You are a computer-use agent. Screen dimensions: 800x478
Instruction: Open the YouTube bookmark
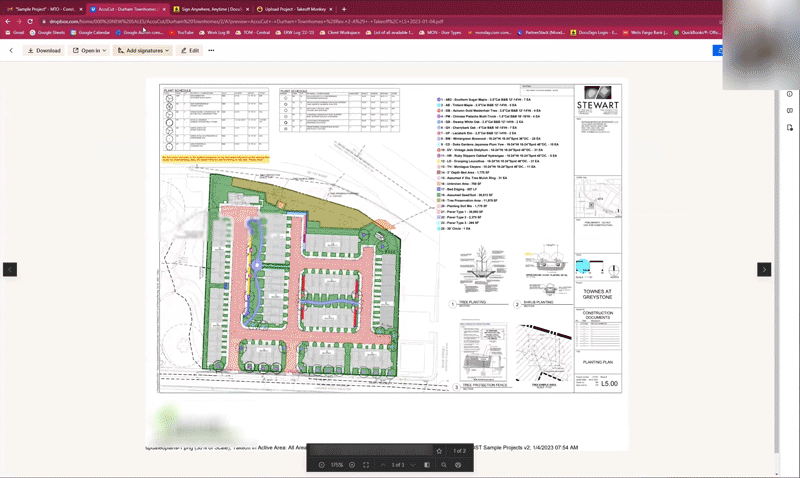[x=182, y=32]
